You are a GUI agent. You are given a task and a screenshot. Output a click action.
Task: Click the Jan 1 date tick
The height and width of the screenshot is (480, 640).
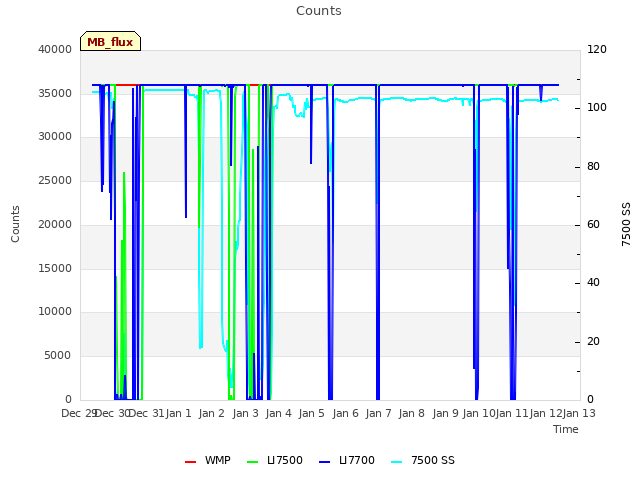[178, 413]
